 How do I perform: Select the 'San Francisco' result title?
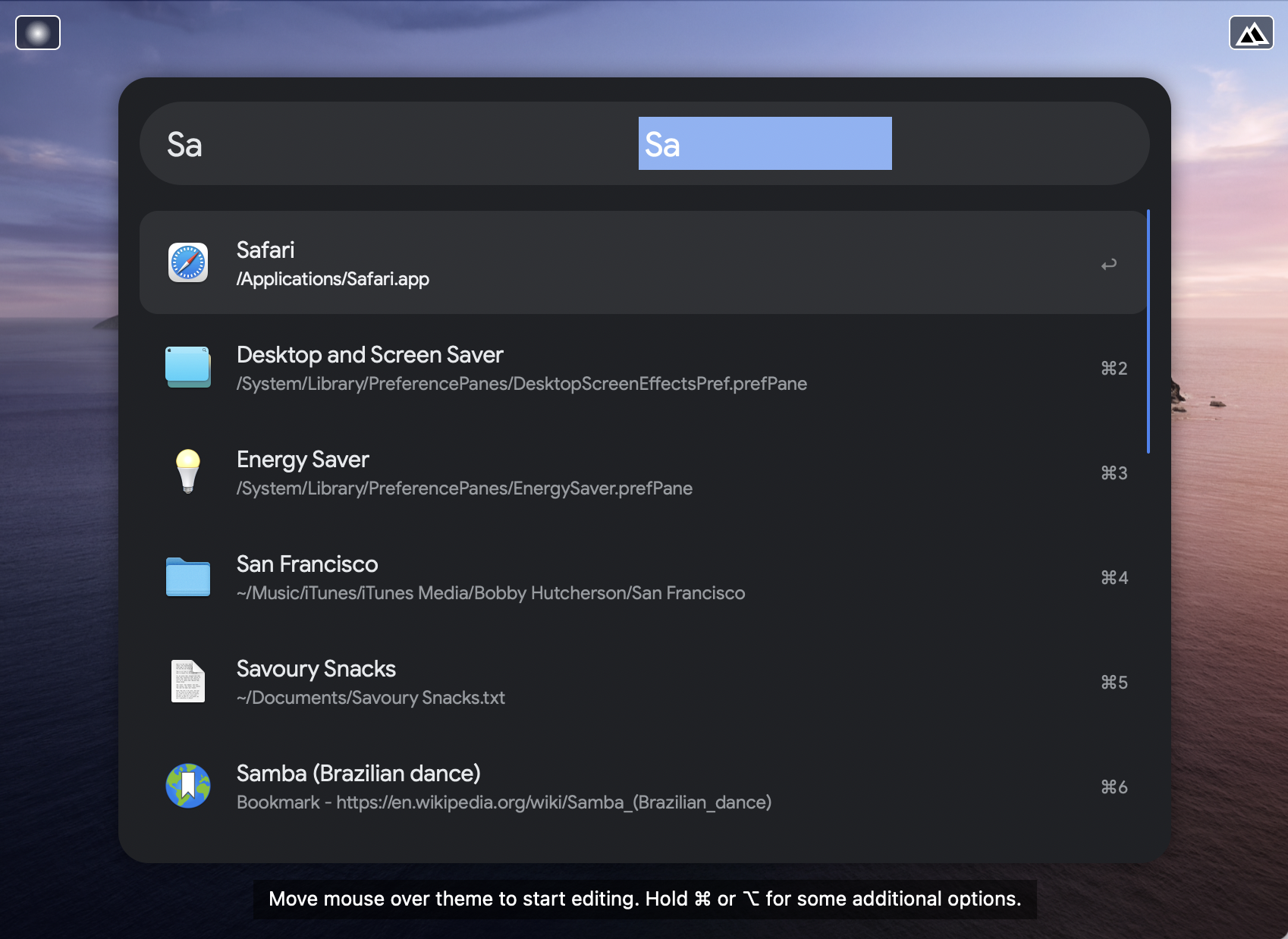click(307, 564)
